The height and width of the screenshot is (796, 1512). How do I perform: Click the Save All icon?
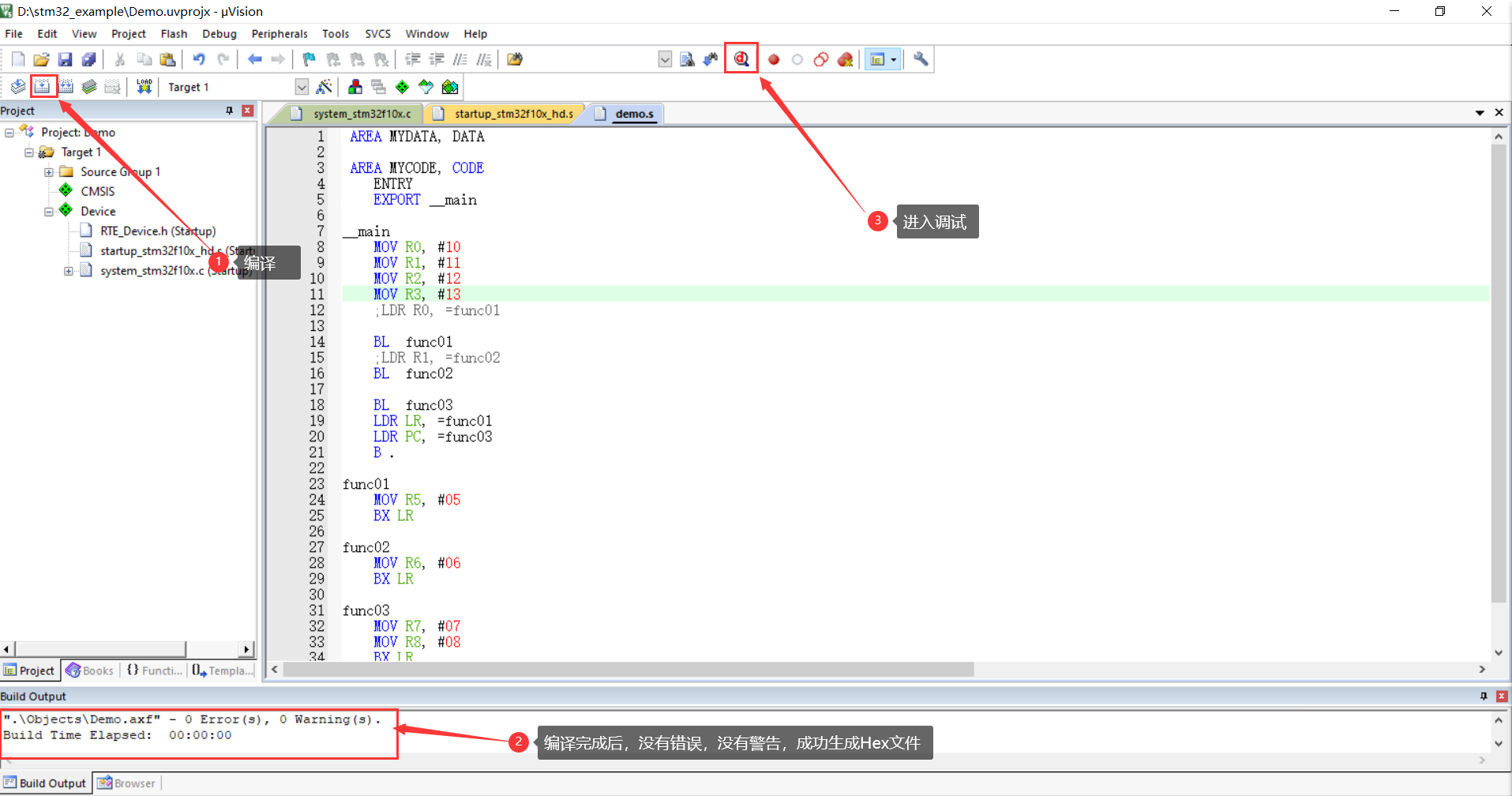[x=89, y=59]
